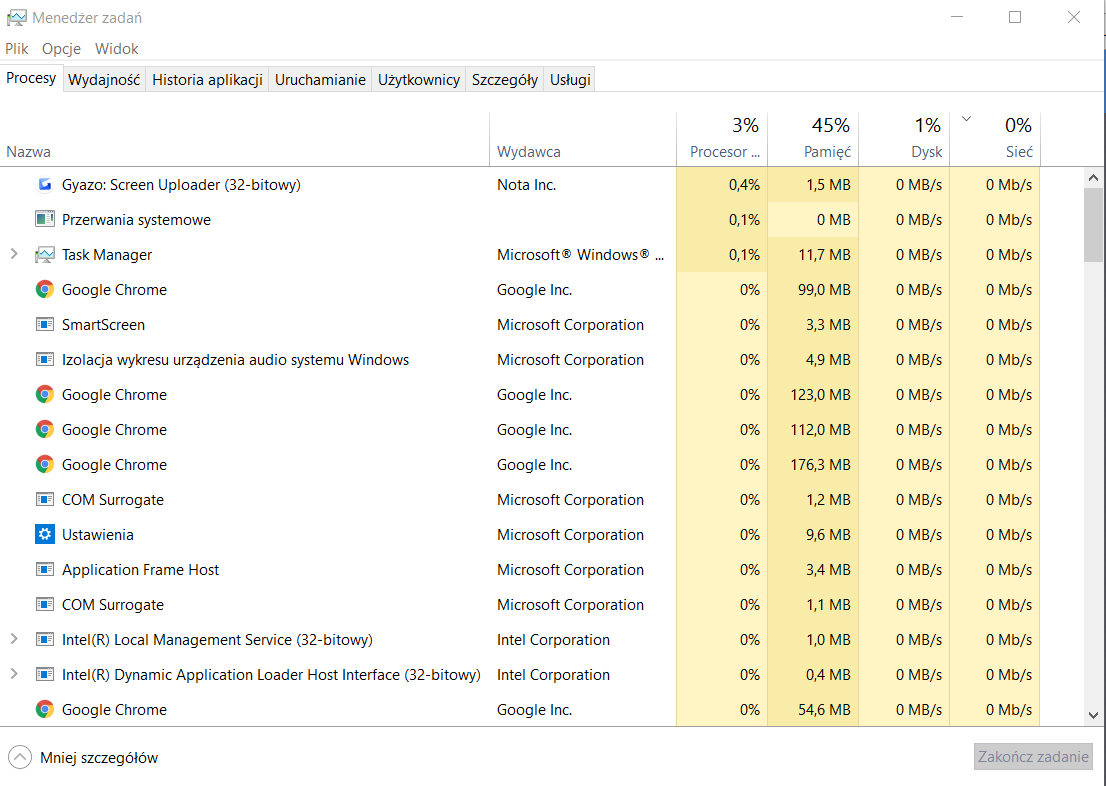
Task: Click the Intel Local Management Service icon
Action: pyautogui.click(x=44, y=640)
